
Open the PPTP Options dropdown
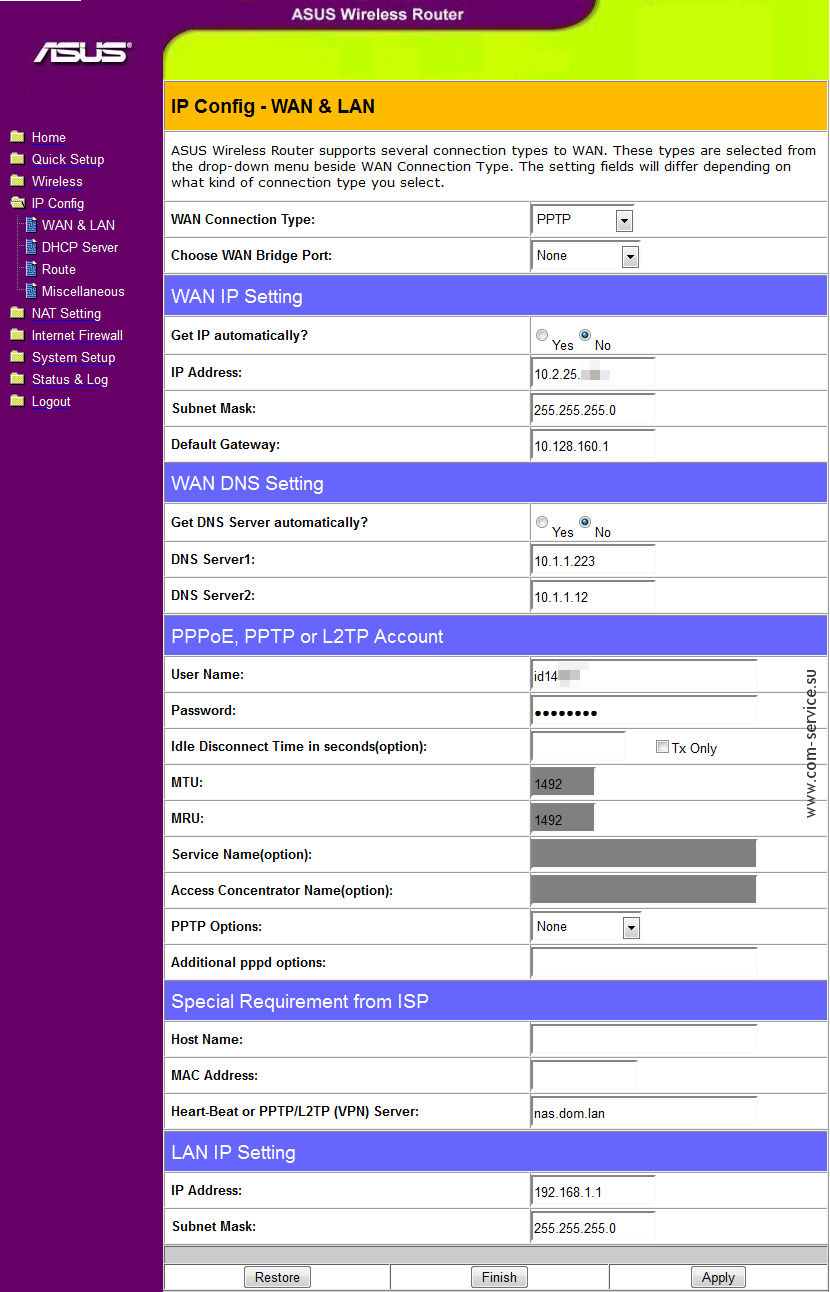tap(585, 927)
